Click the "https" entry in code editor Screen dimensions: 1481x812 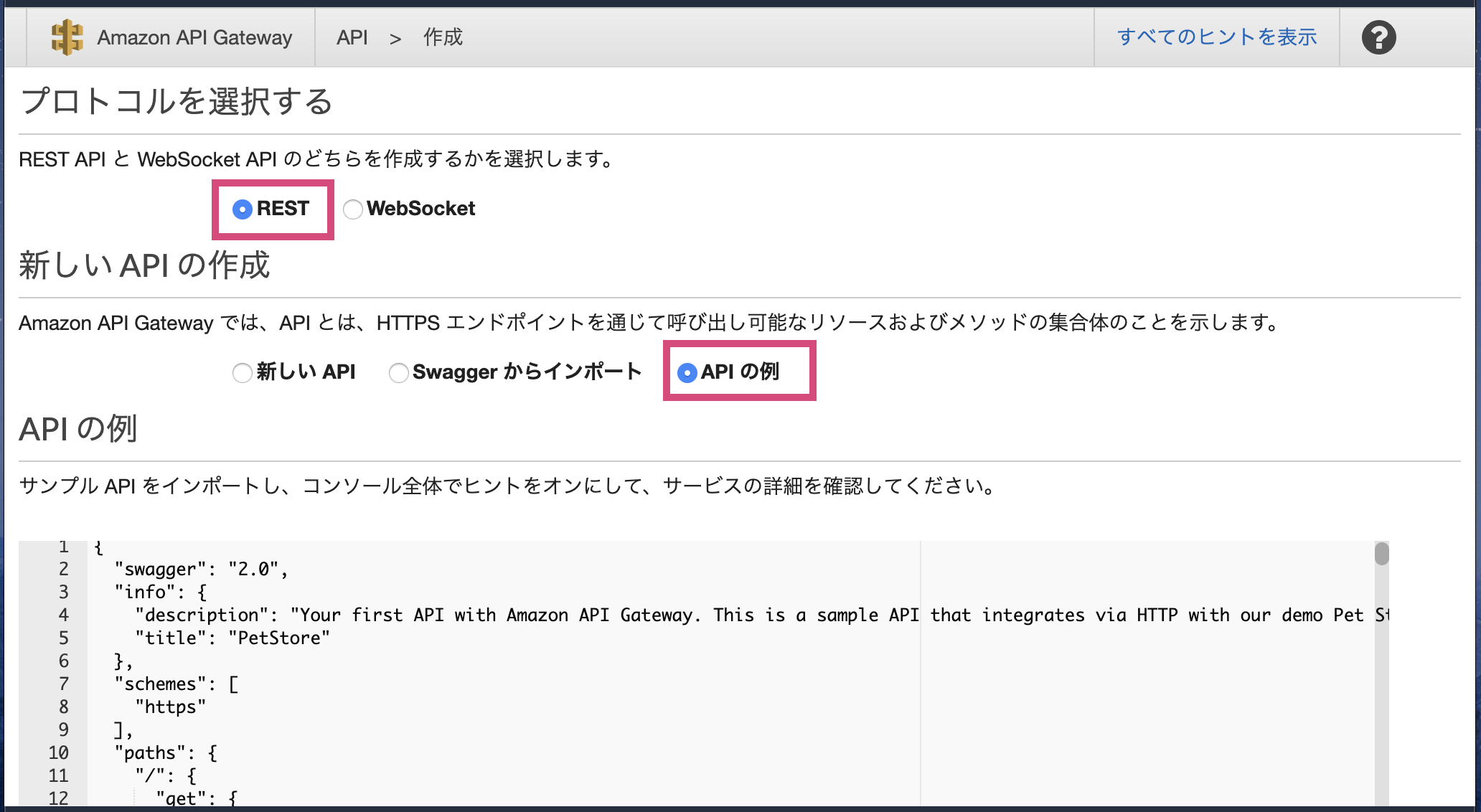(171, 707)
